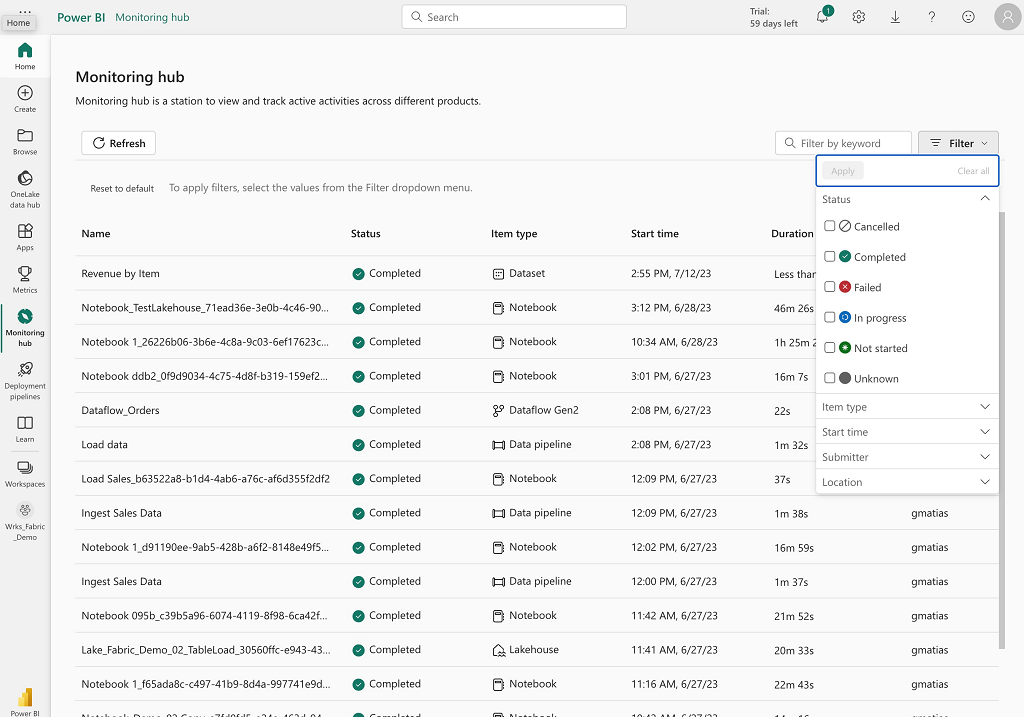Click the Lakehouse icon in Lake_Fabric_Demo row
Image resolution: width=1024 pixels, height=717 pixels.
pyautogui.click(x=498, y=650)
